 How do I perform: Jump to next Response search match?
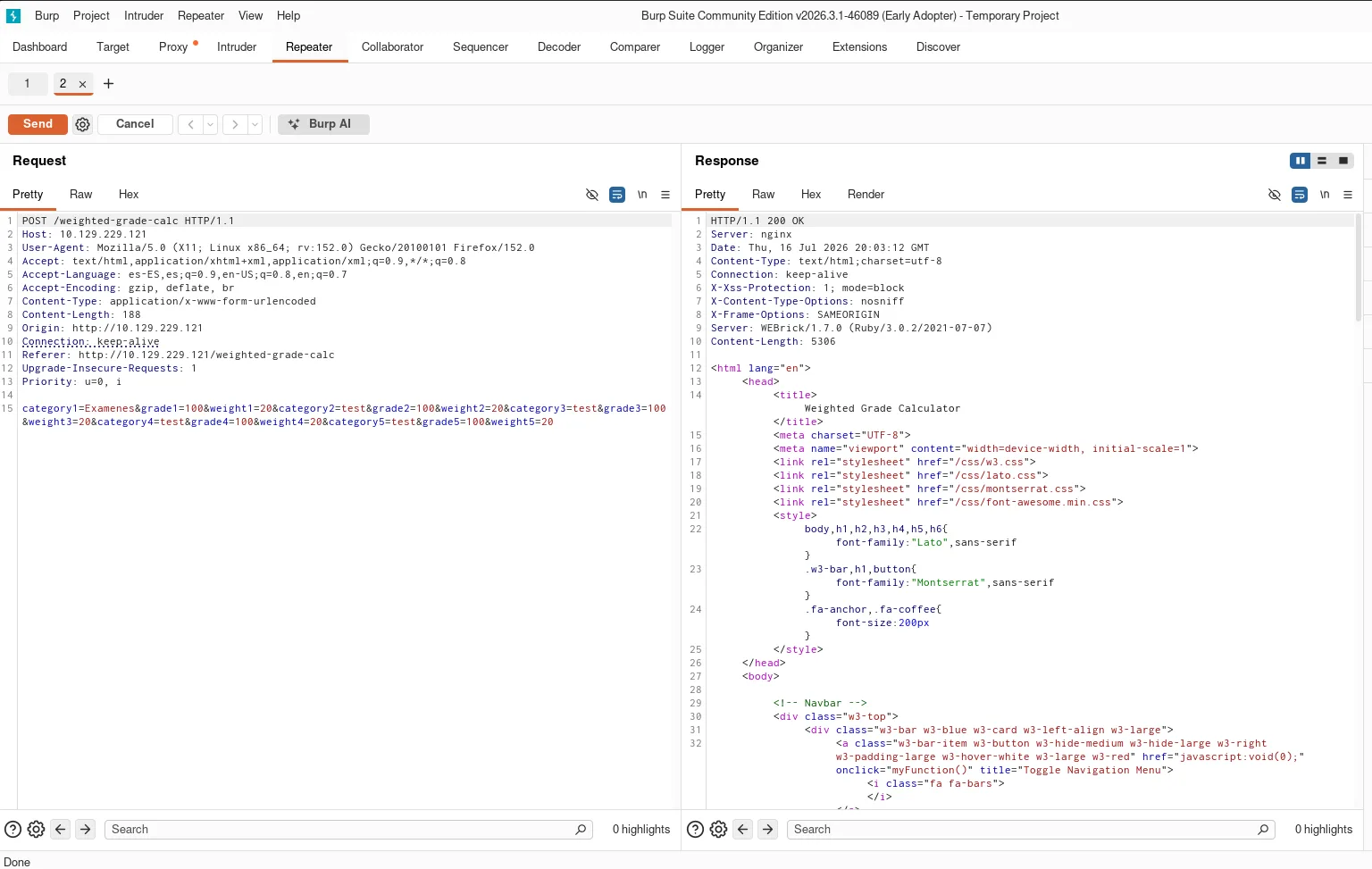[768, 830]
